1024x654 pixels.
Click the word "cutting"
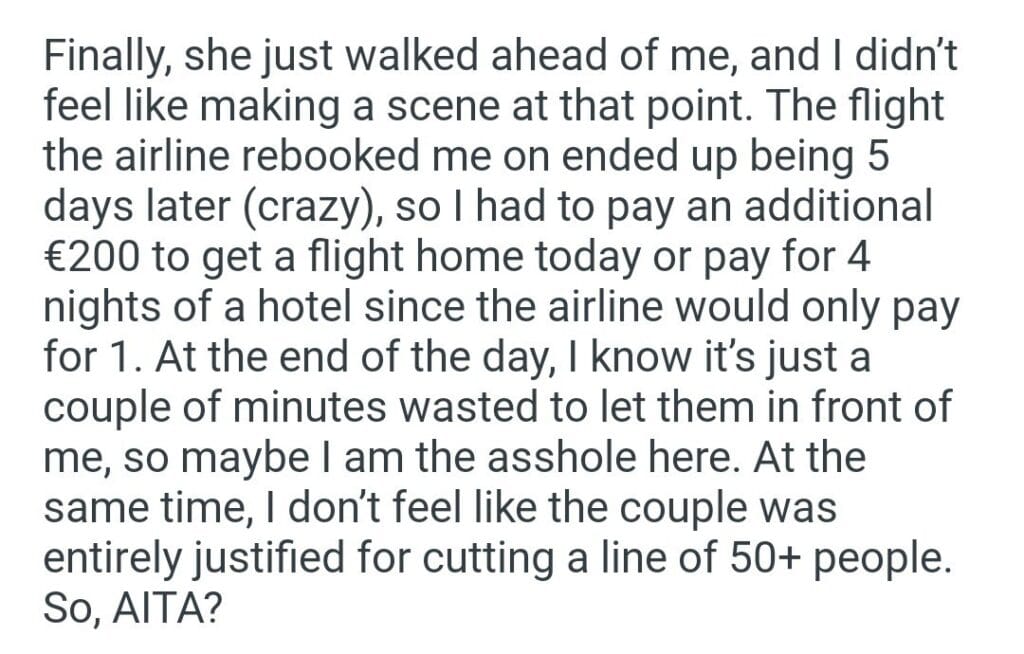coord(481,558)
